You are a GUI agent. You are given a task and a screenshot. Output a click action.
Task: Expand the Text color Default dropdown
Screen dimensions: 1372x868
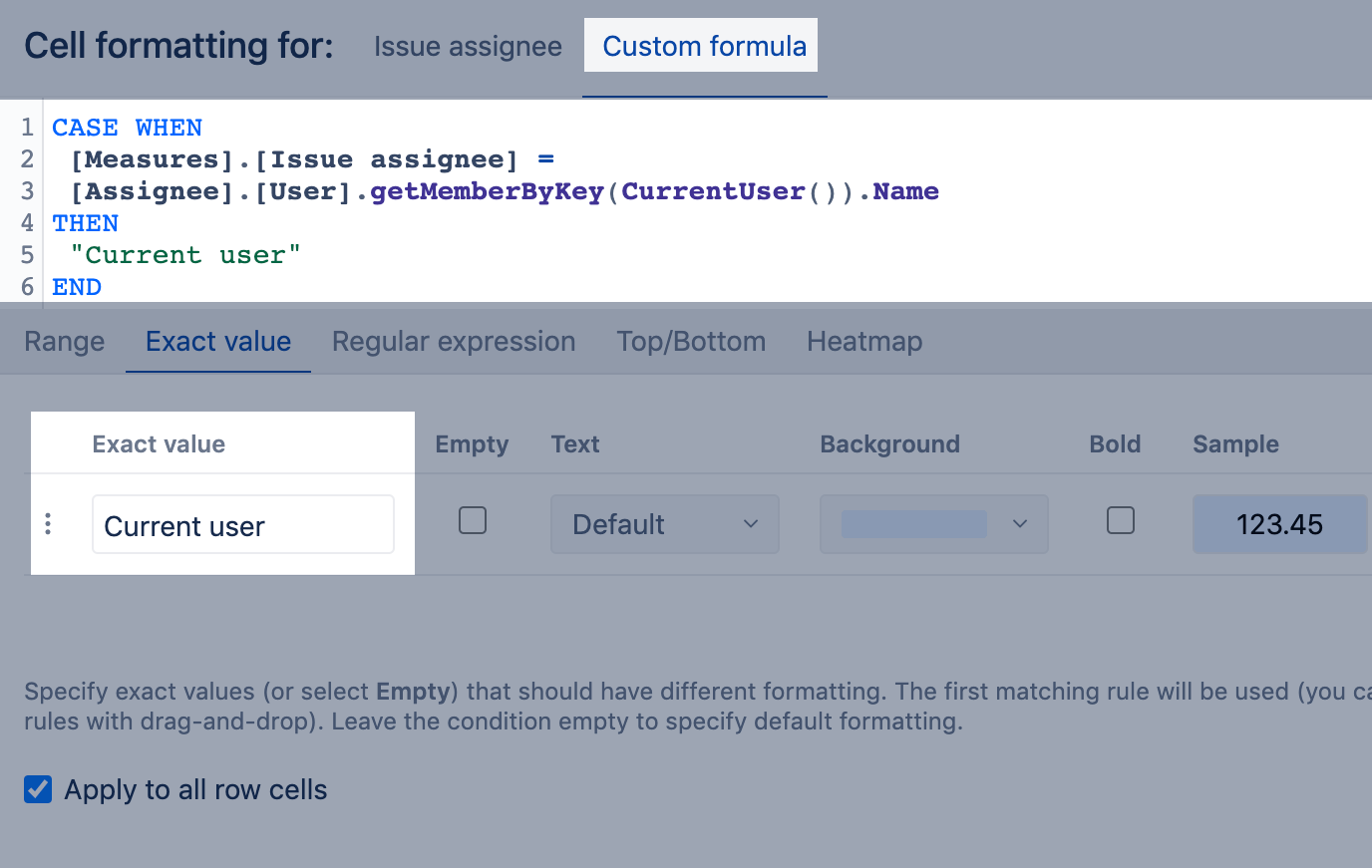point(665,524)
